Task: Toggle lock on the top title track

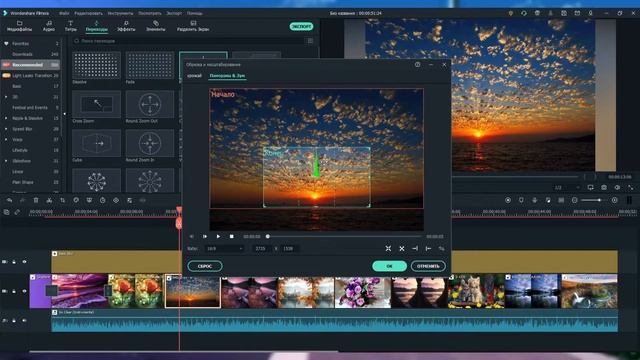Action: tap(14, 262)
